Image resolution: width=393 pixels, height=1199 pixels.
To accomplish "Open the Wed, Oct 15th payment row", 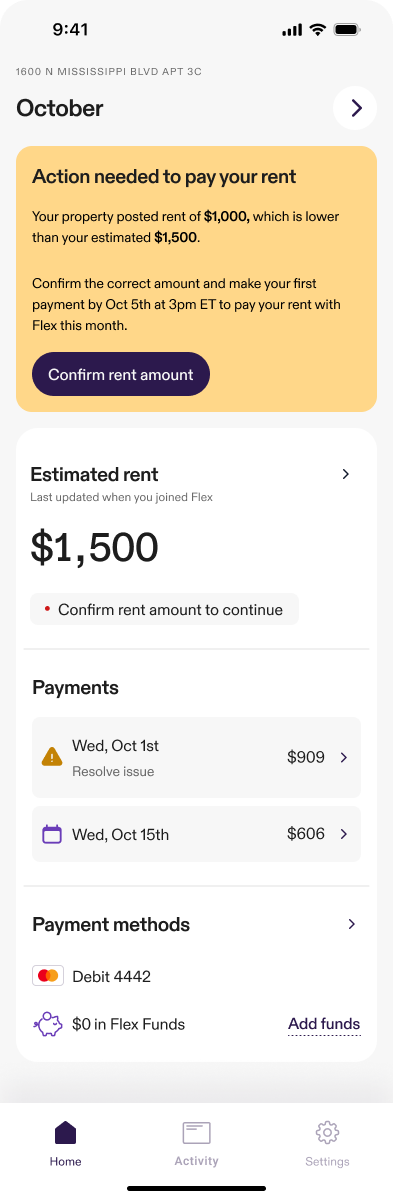I will pos(196,834).
